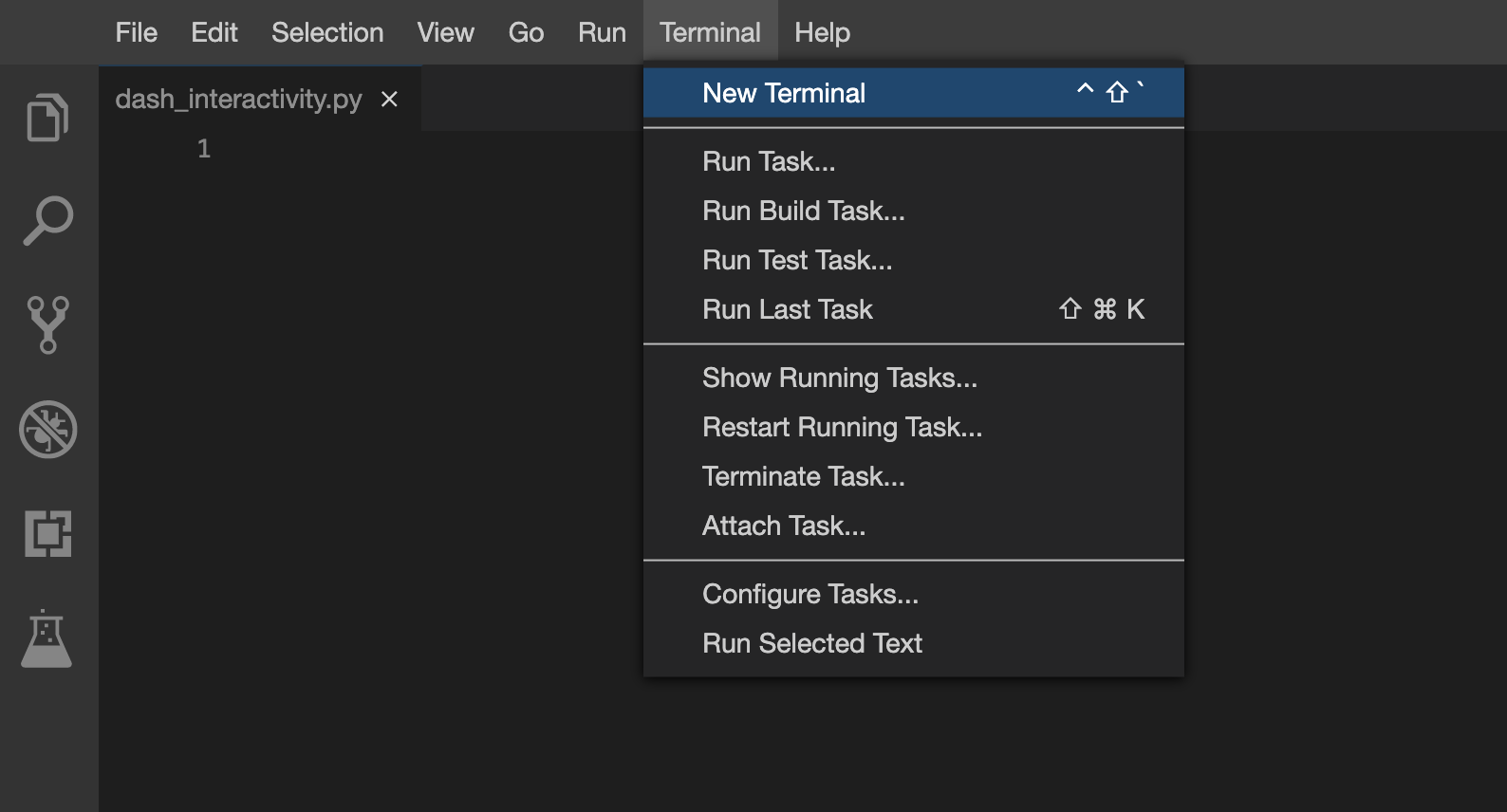Choose Run Task... menu entry
This screenshot has height=812, width=1507.
tap(769, 161)
